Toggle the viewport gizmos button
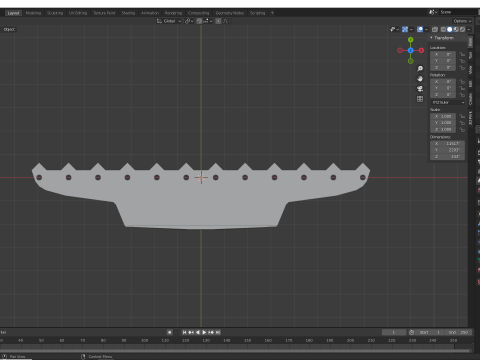Viewport: 480px width, 360px height. 405,29
